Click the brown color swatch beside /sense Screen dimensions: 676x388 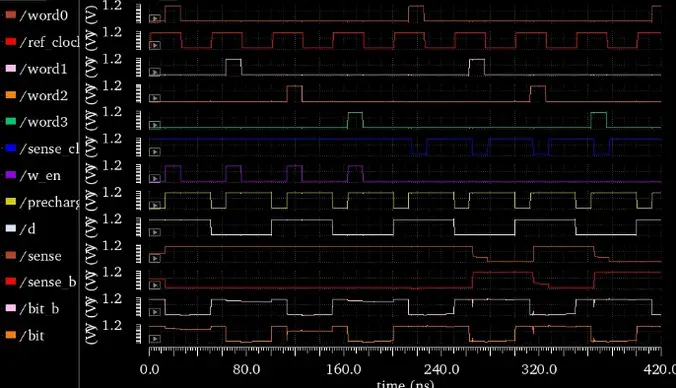tap(11, 255)
